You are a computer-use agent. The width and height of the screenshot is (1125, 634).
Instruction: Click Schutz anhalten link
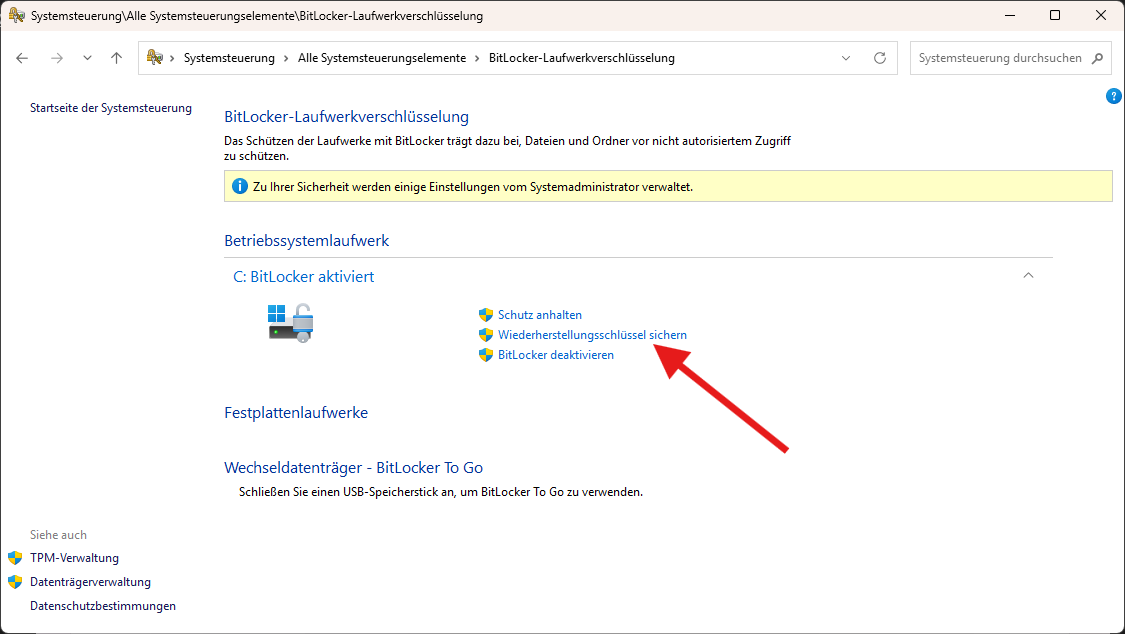click(540, 315)
